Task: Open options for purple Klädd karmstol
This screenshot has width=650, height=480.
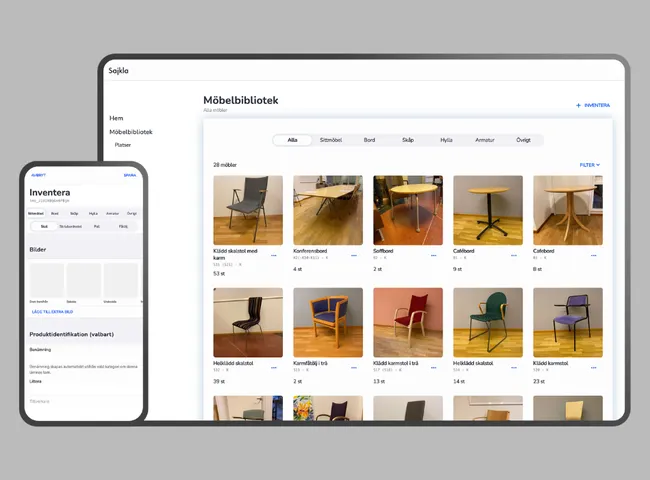Action: click(x=594, y=368)
